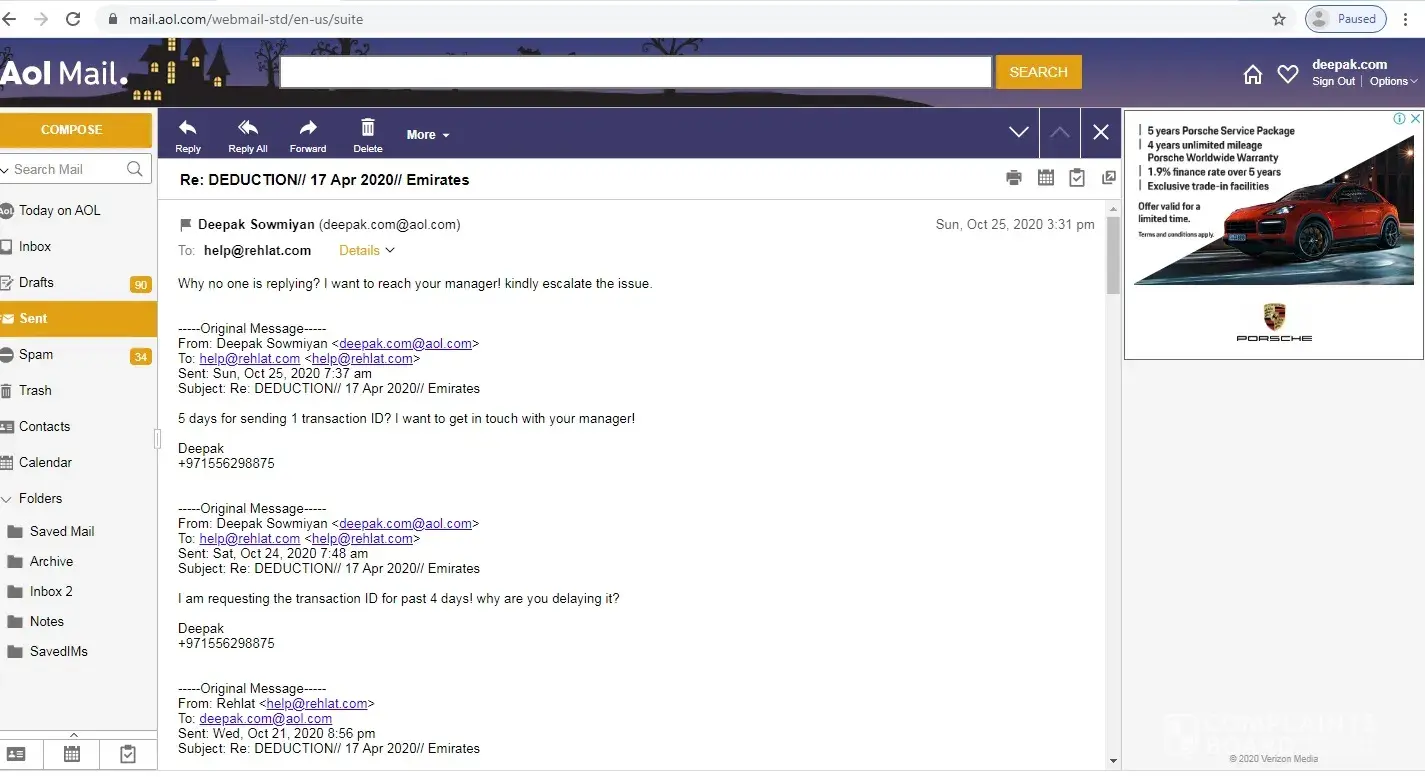Click the Reply All icon

[x=247, y=128]
